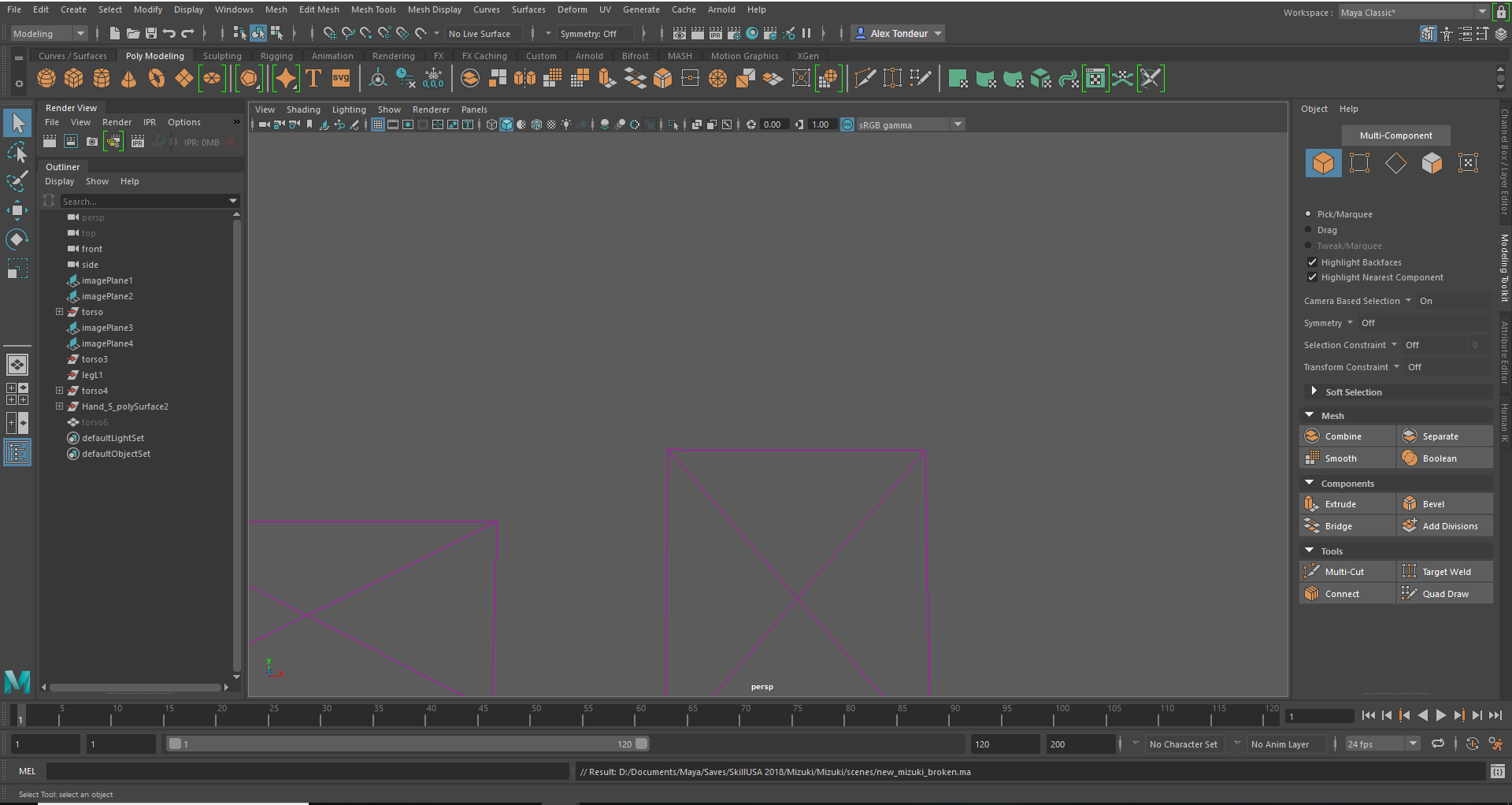Create a polygon cube from the shelf
The height and width of the screenshot is (805, 1512).
(74, 78)
